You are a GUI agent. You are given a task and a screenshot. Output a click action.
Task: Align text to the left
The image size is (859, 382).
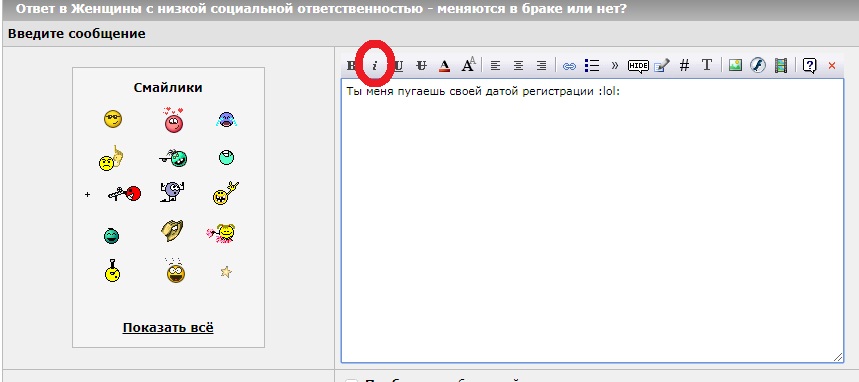point(495,66)
